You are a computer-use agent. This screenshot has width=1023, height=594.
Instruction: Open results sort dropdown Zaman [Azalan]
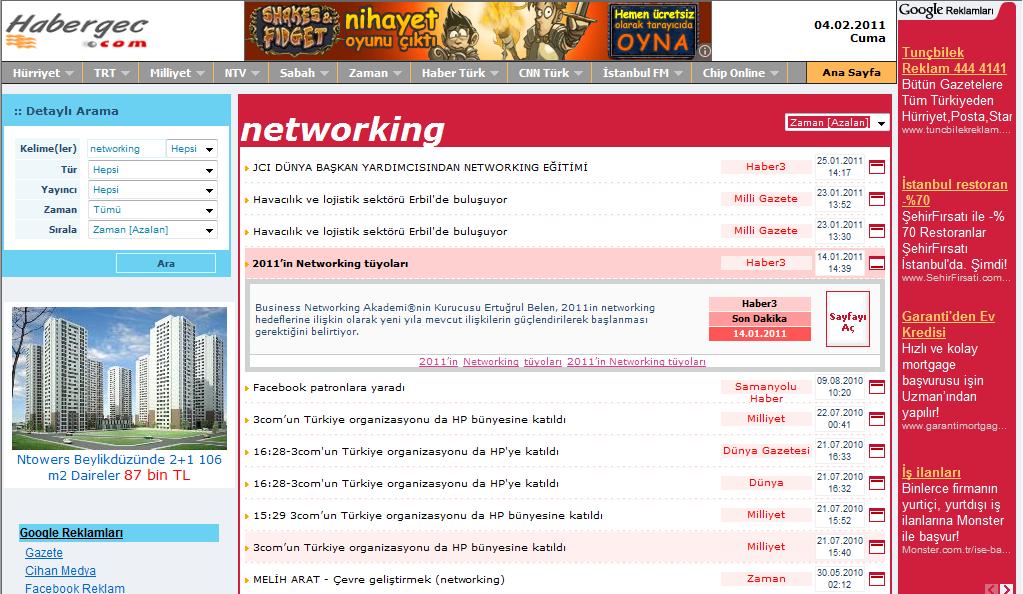837,123
